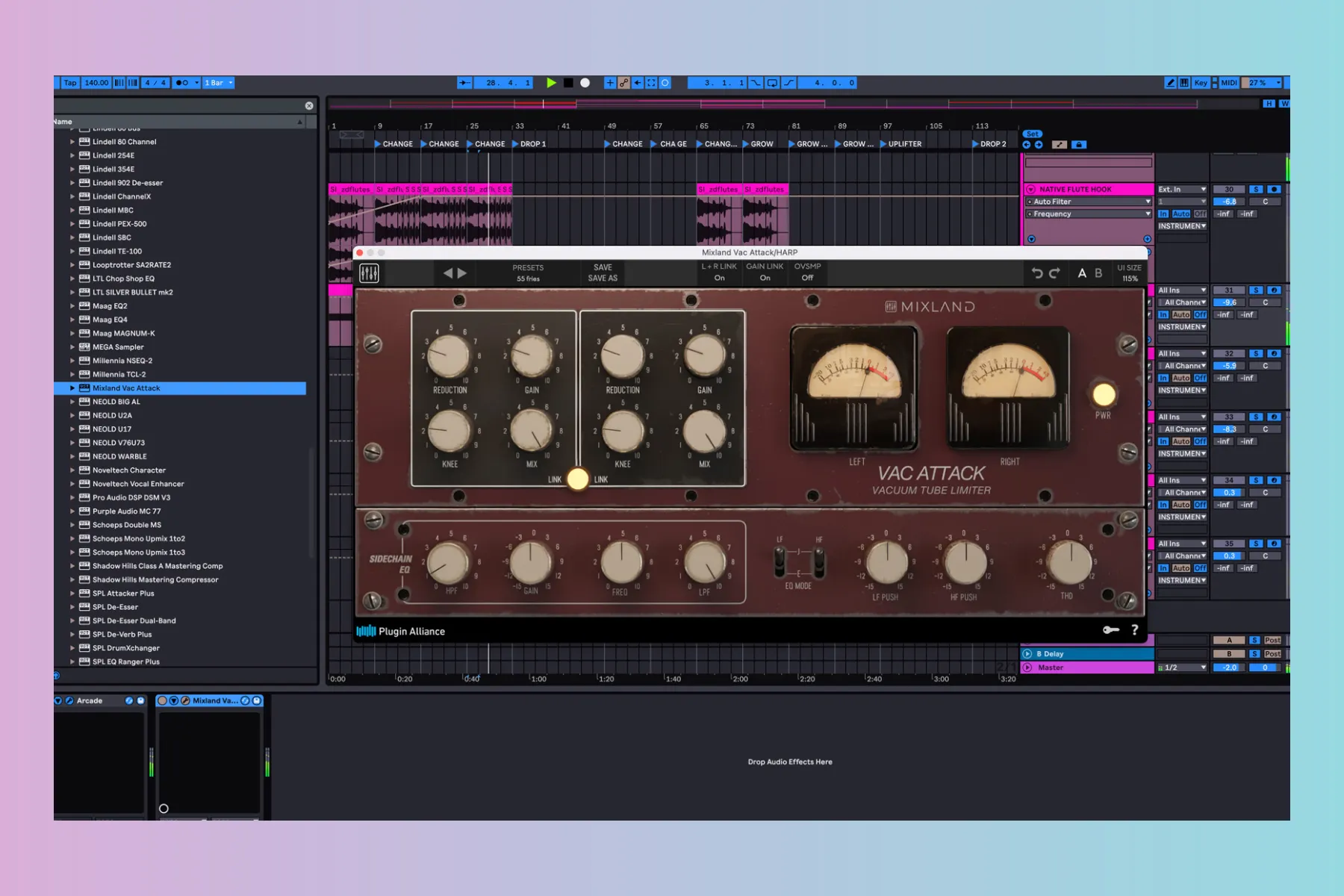Open the 1 Bar quantization dropdown
This screenshot has height=896, width=1344.
(x=219, y=83)
